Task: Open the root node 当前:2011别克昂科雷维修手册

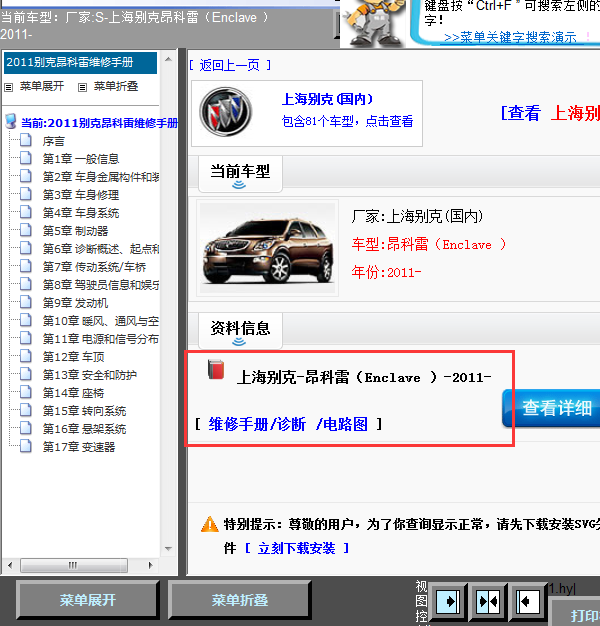Action: pyautogui.click(x=99, y=123)
